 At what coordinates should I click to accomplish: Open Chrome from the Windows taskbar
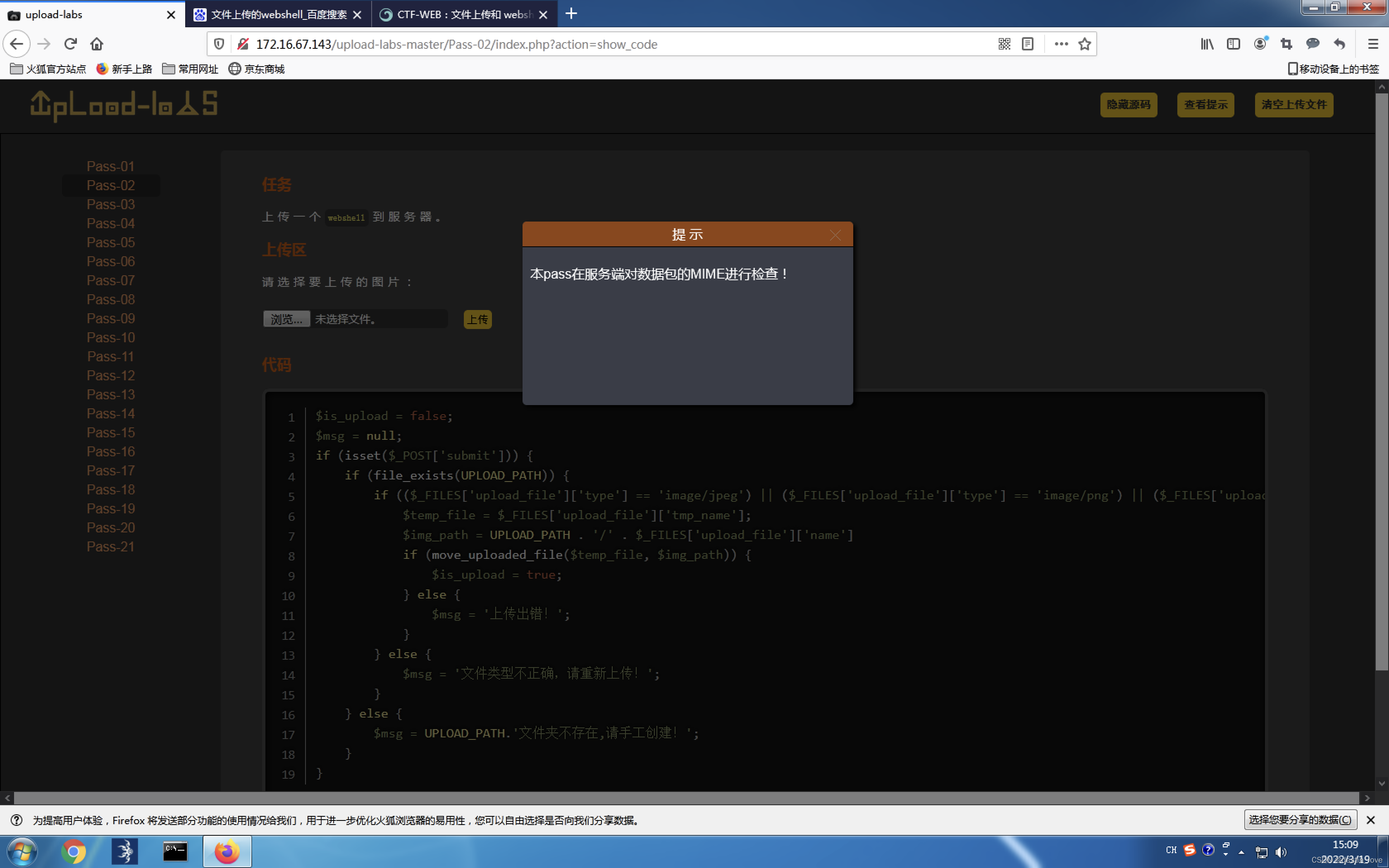point(74,851)
